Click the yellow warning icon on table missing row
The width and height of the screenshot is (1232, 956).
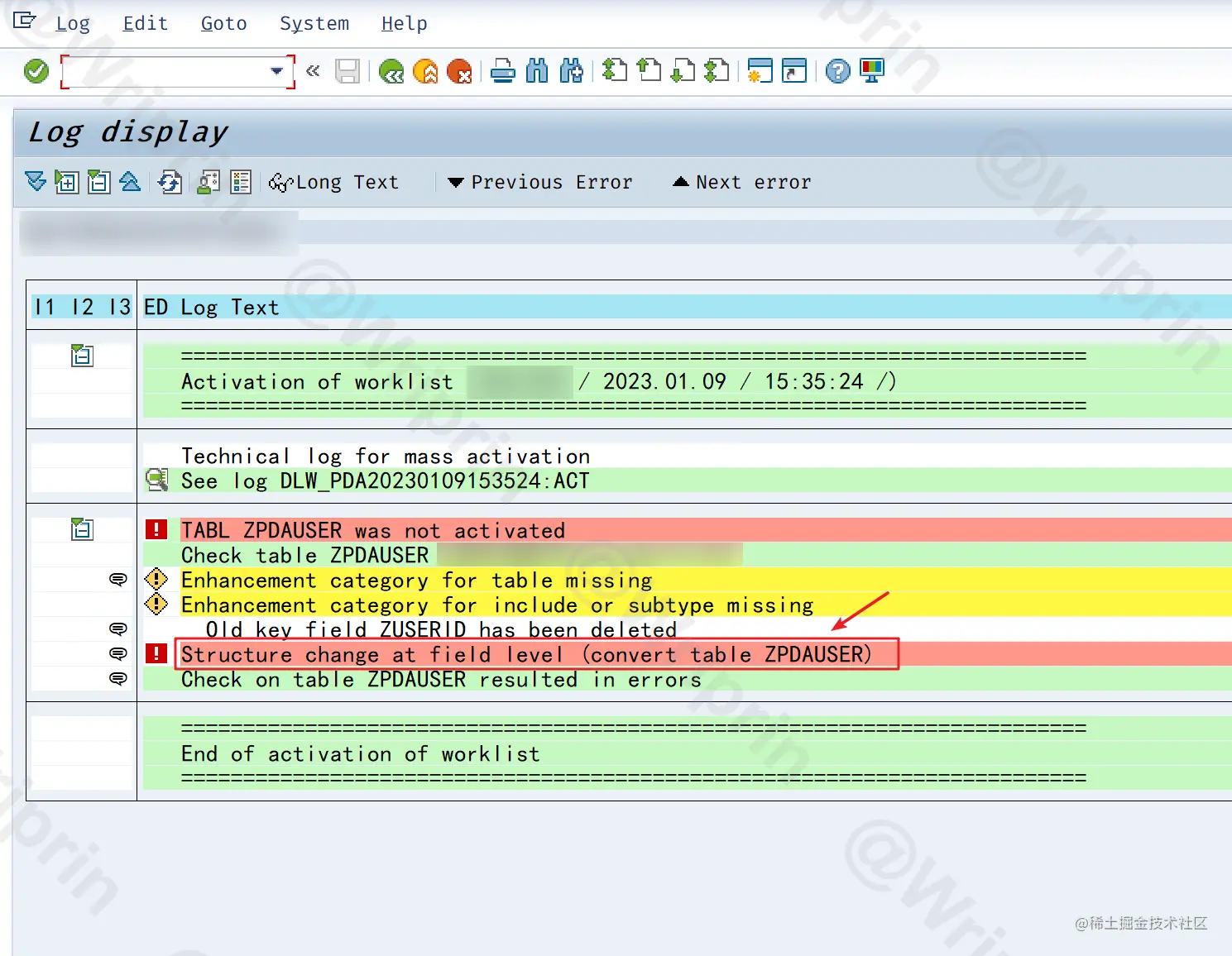(x=156, y=579)
